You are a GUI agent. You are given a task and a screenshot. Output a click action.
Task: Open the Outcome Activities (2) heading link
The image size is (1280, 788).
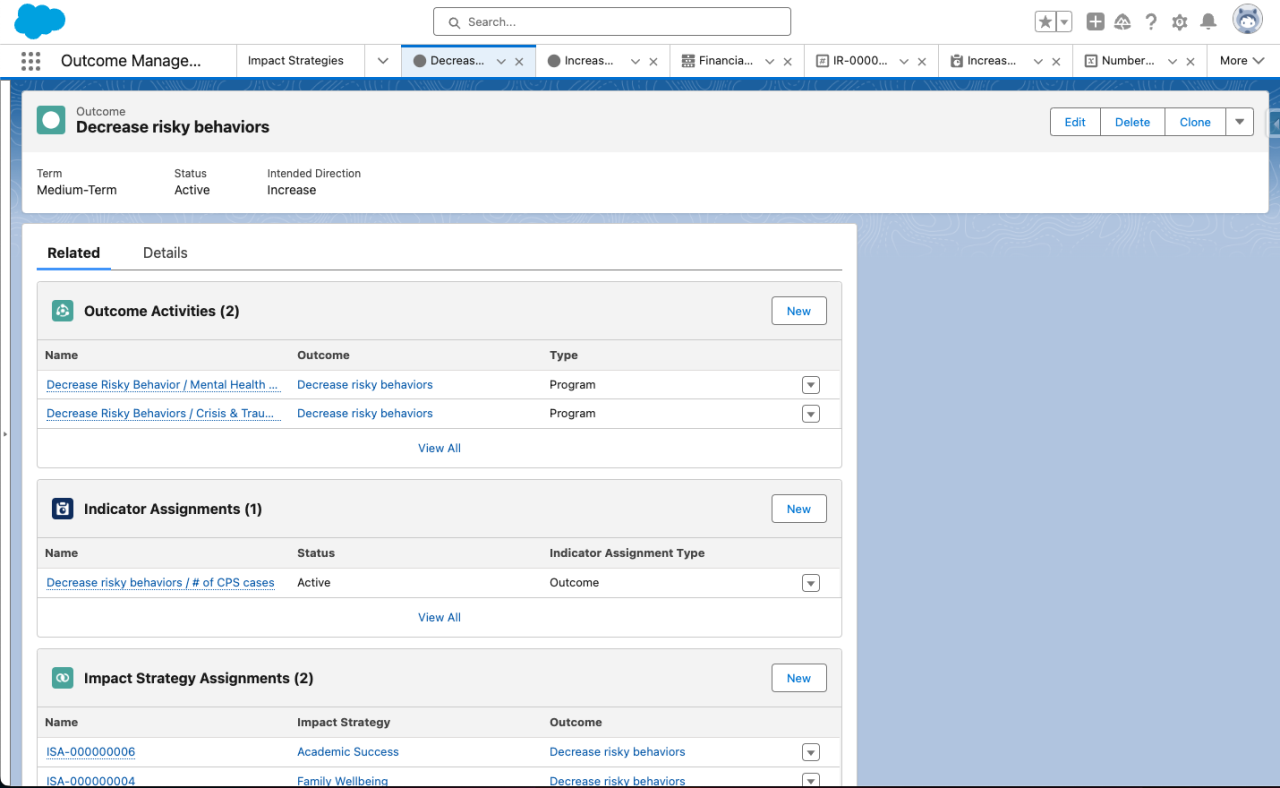162,311
